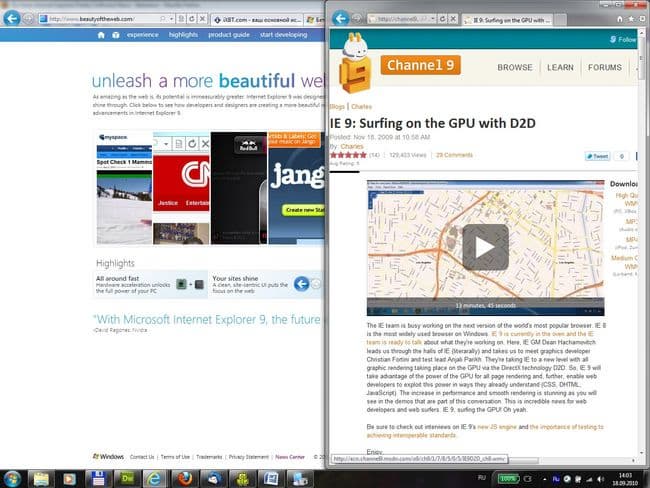Open the CNN showcase thumbnail
Screen dimensions: 650x488
pyautogui.click(x=181, y=188)
